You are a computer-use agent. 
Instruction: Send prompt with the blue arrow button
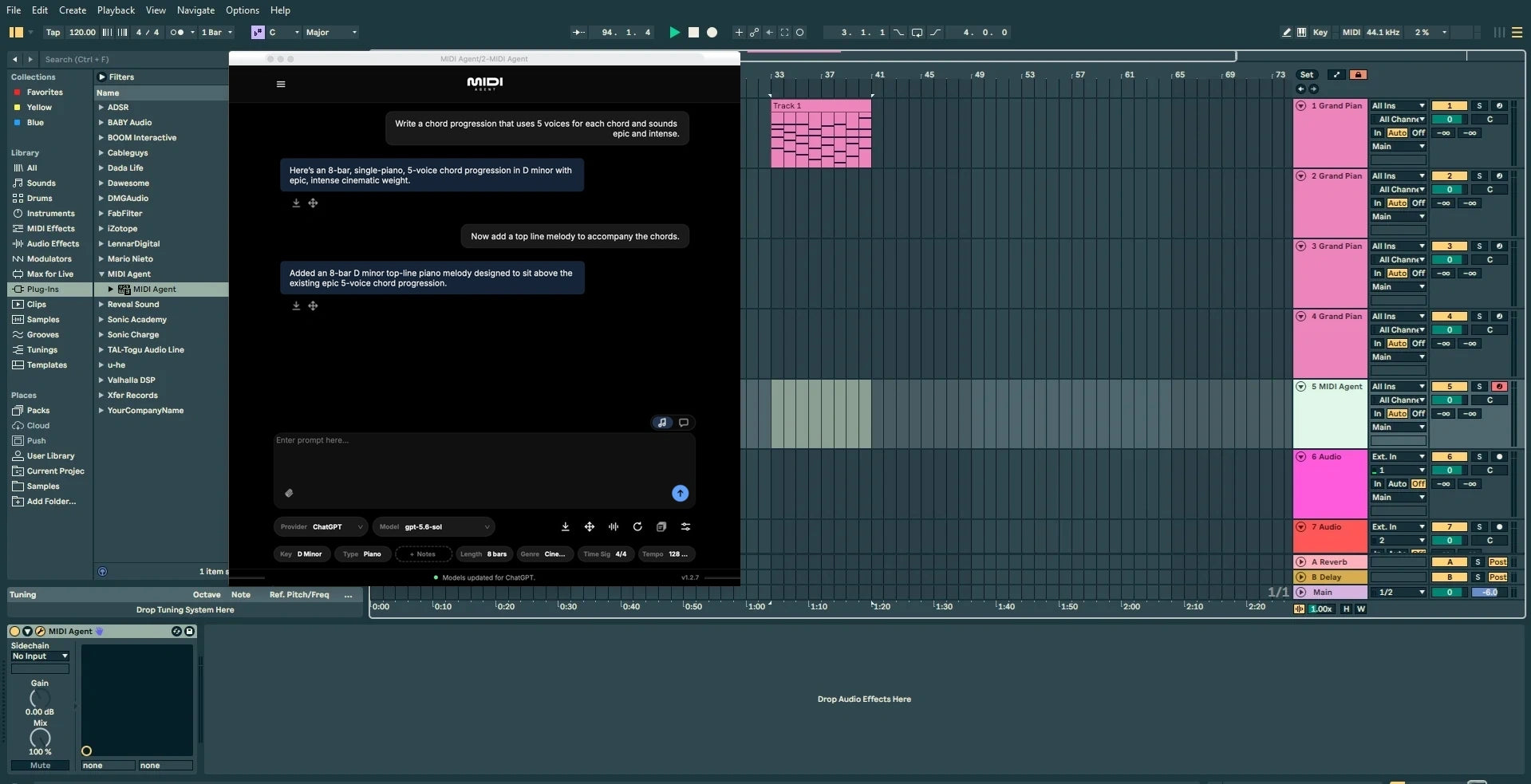pyautogui.click(x=680, y=494)
